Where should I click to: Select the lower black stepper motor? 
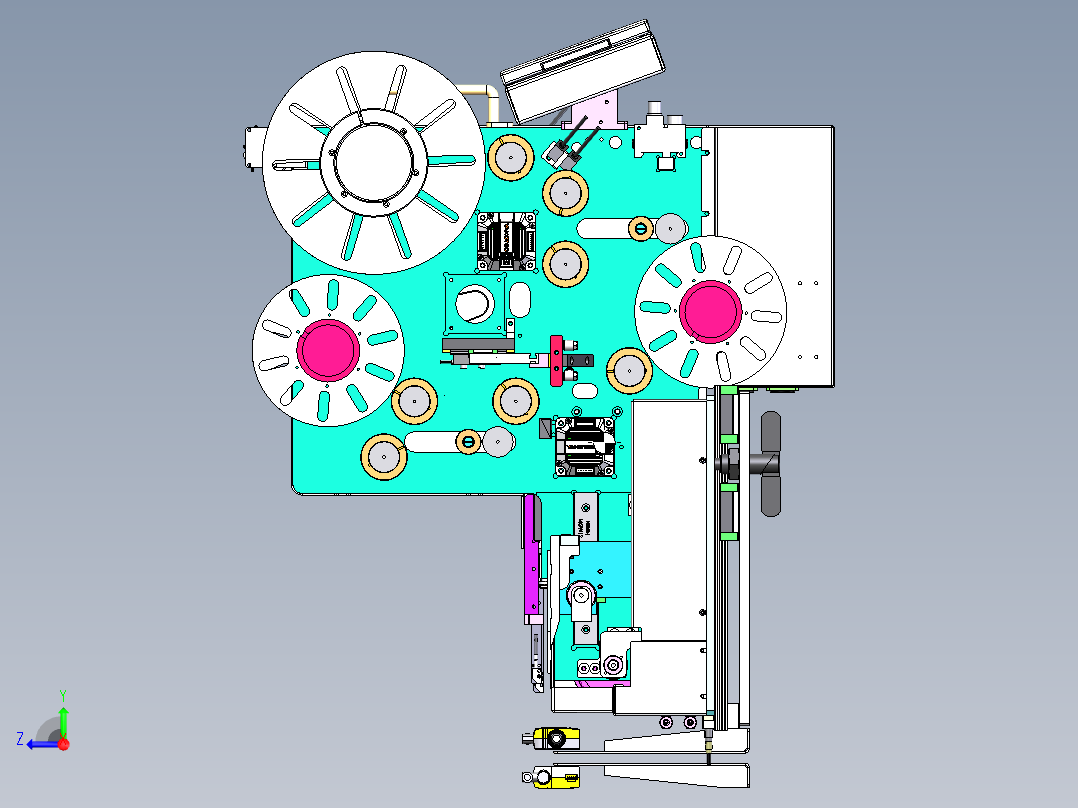point(584,447)
